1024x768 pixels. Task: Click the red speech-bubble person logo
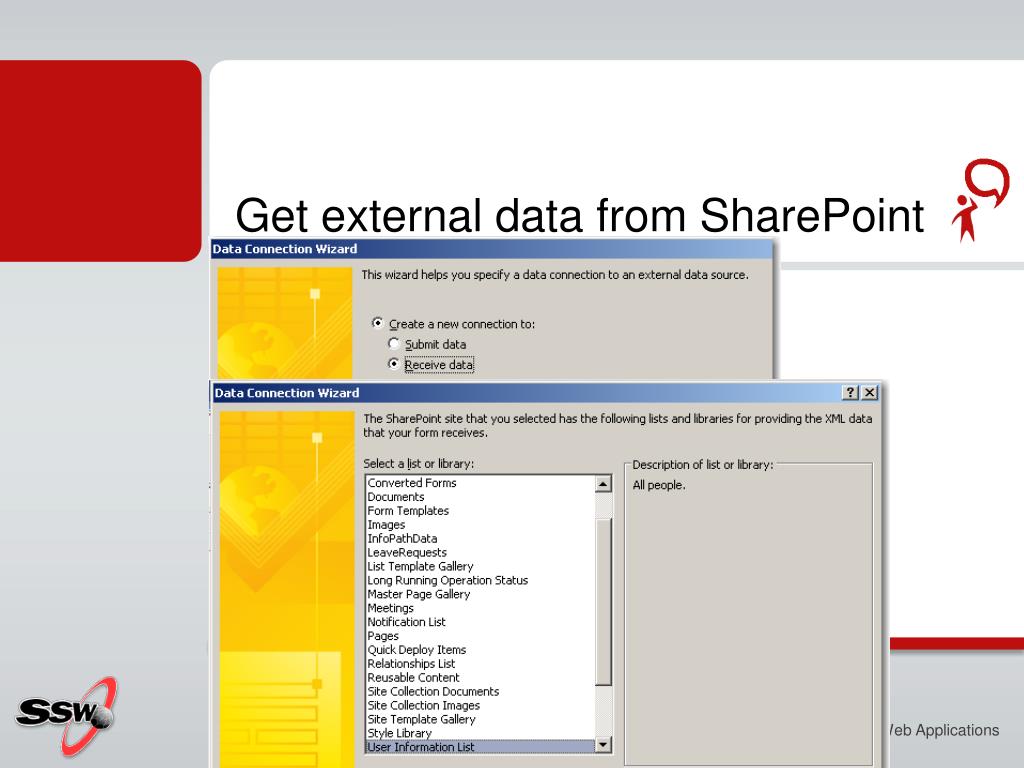click(x=980, y=199)
